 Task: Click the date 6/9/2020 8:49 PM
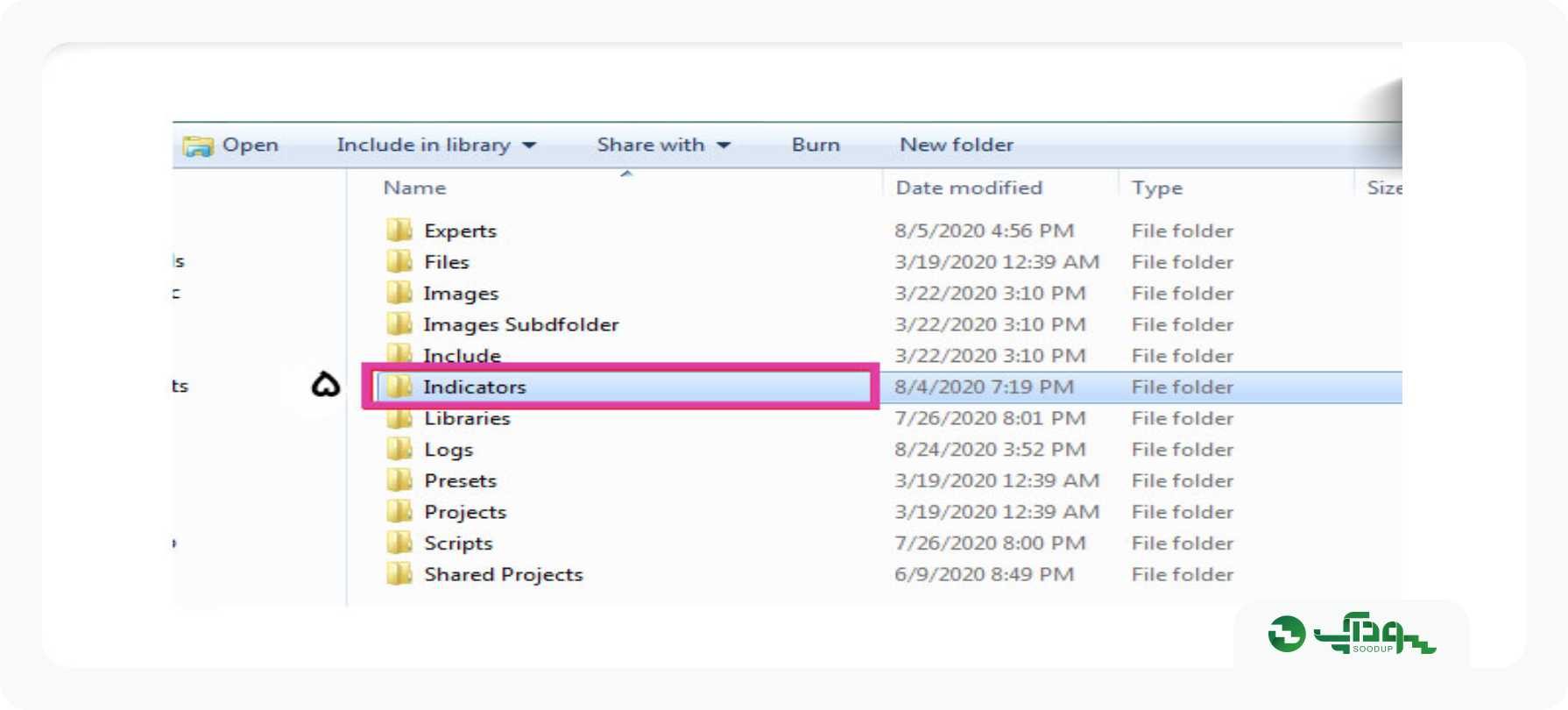(984, 574)
